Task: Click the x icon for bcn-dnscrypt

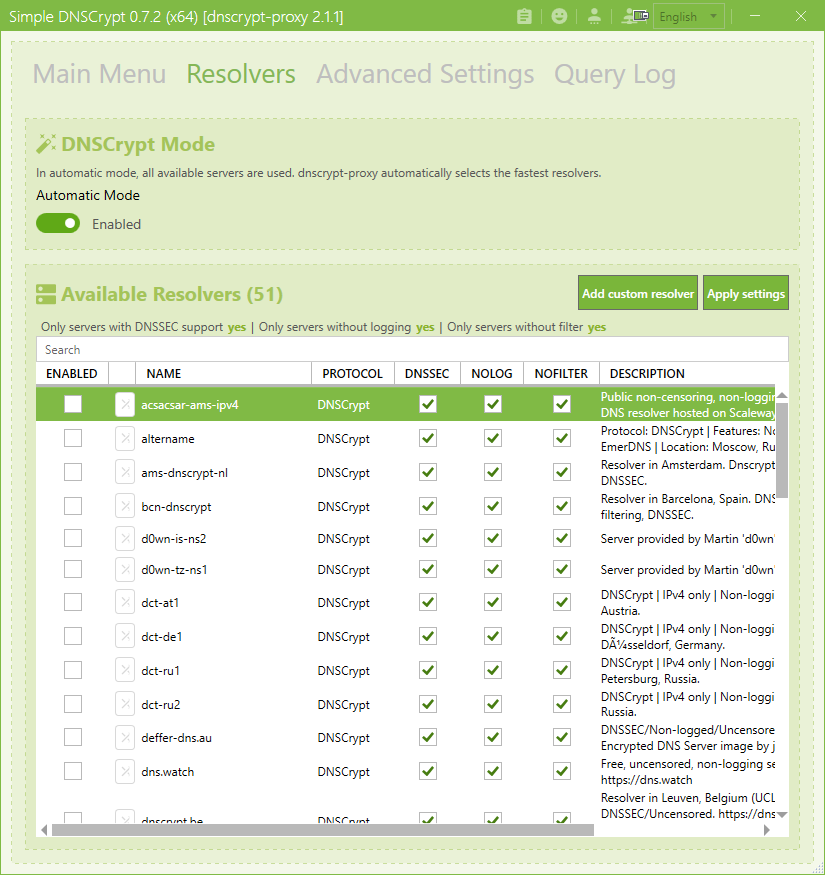Action: pos(125,506)
